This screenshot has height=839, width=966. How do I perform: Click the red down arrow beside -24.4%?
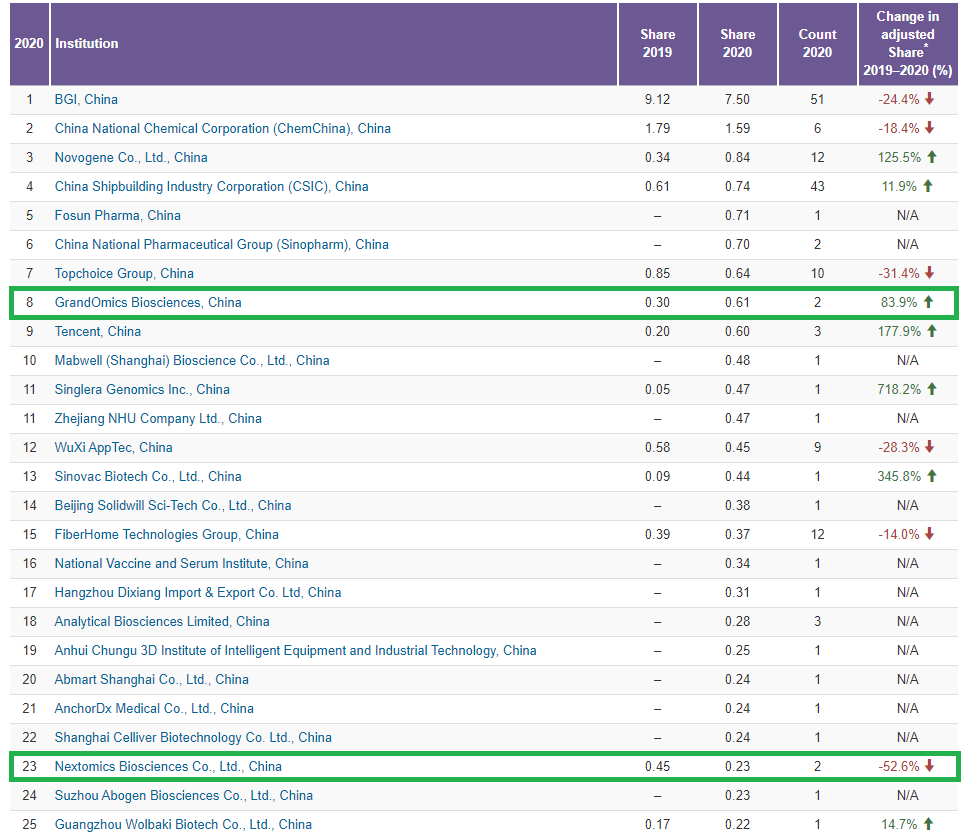(x=930, y=99)
